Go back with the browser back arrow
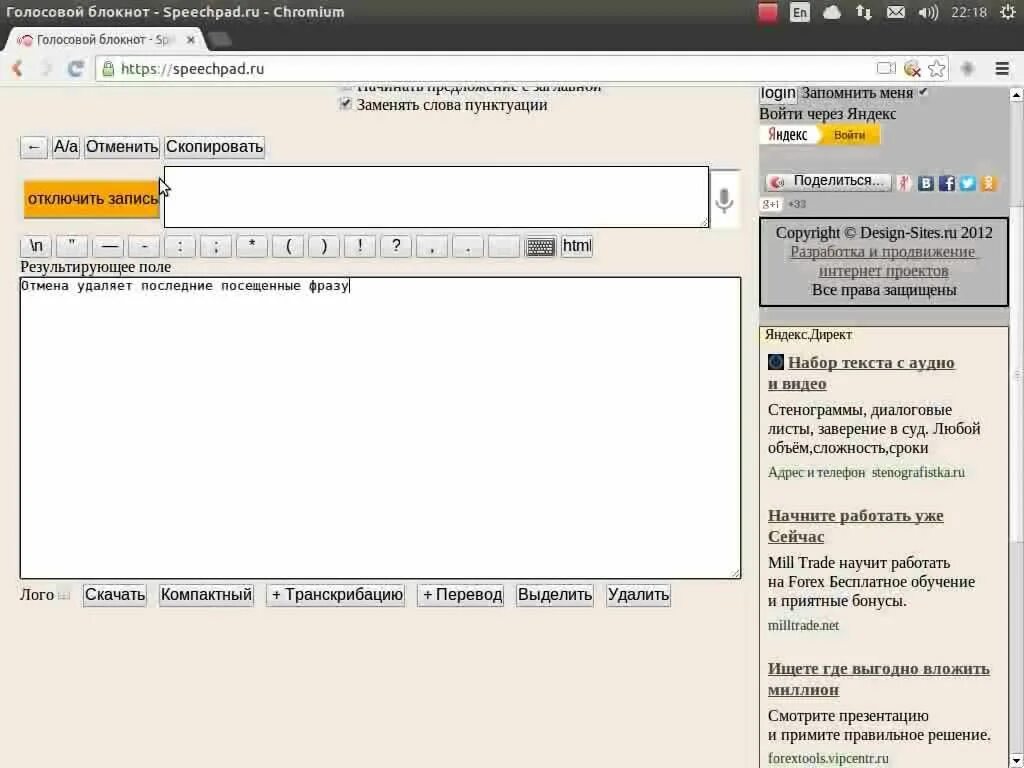The width and height of the screenshot is (1024, 768). point(17,68)
